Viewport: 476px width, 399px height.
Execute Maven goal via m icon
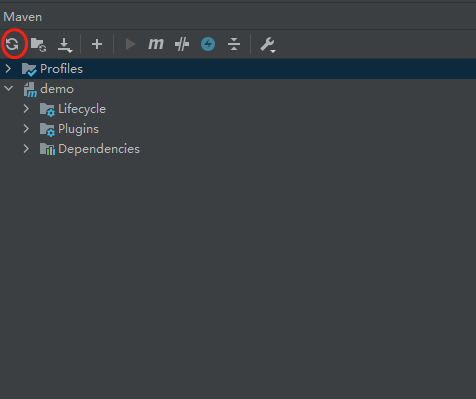coord(156,44)
